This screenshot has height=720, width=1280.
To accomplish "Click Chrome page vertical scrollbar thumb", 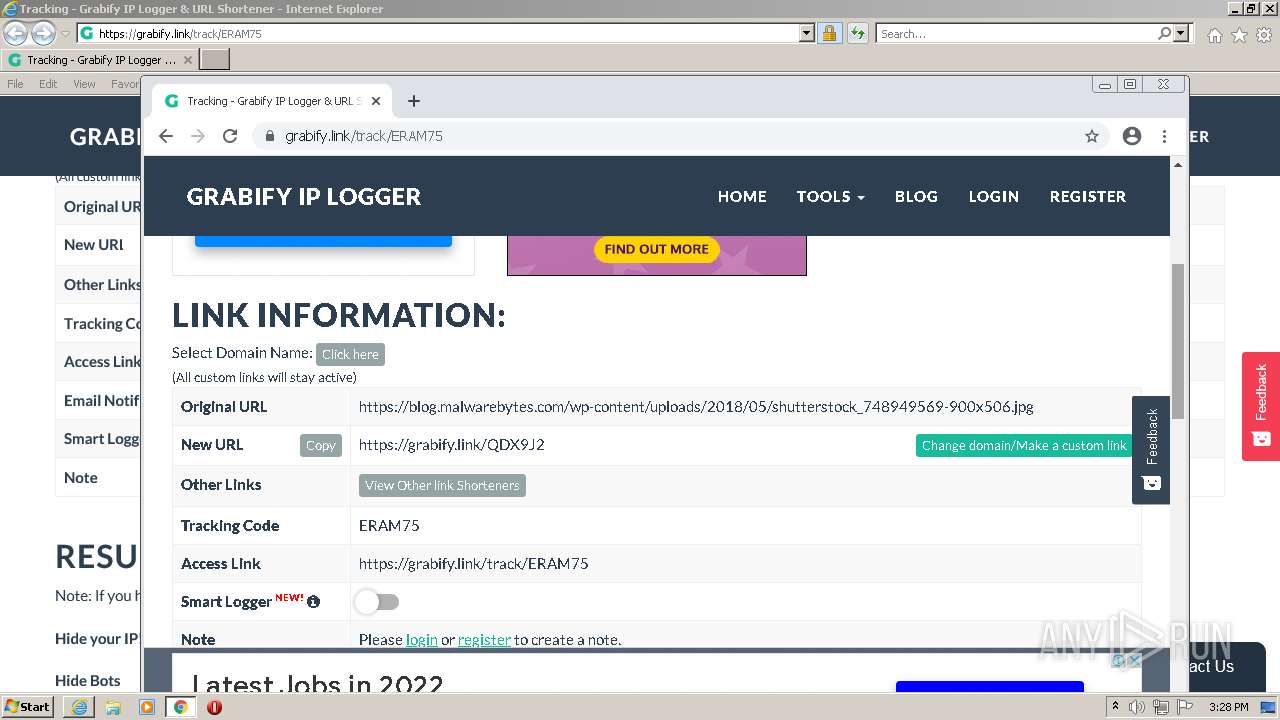I will (1178, 341).
